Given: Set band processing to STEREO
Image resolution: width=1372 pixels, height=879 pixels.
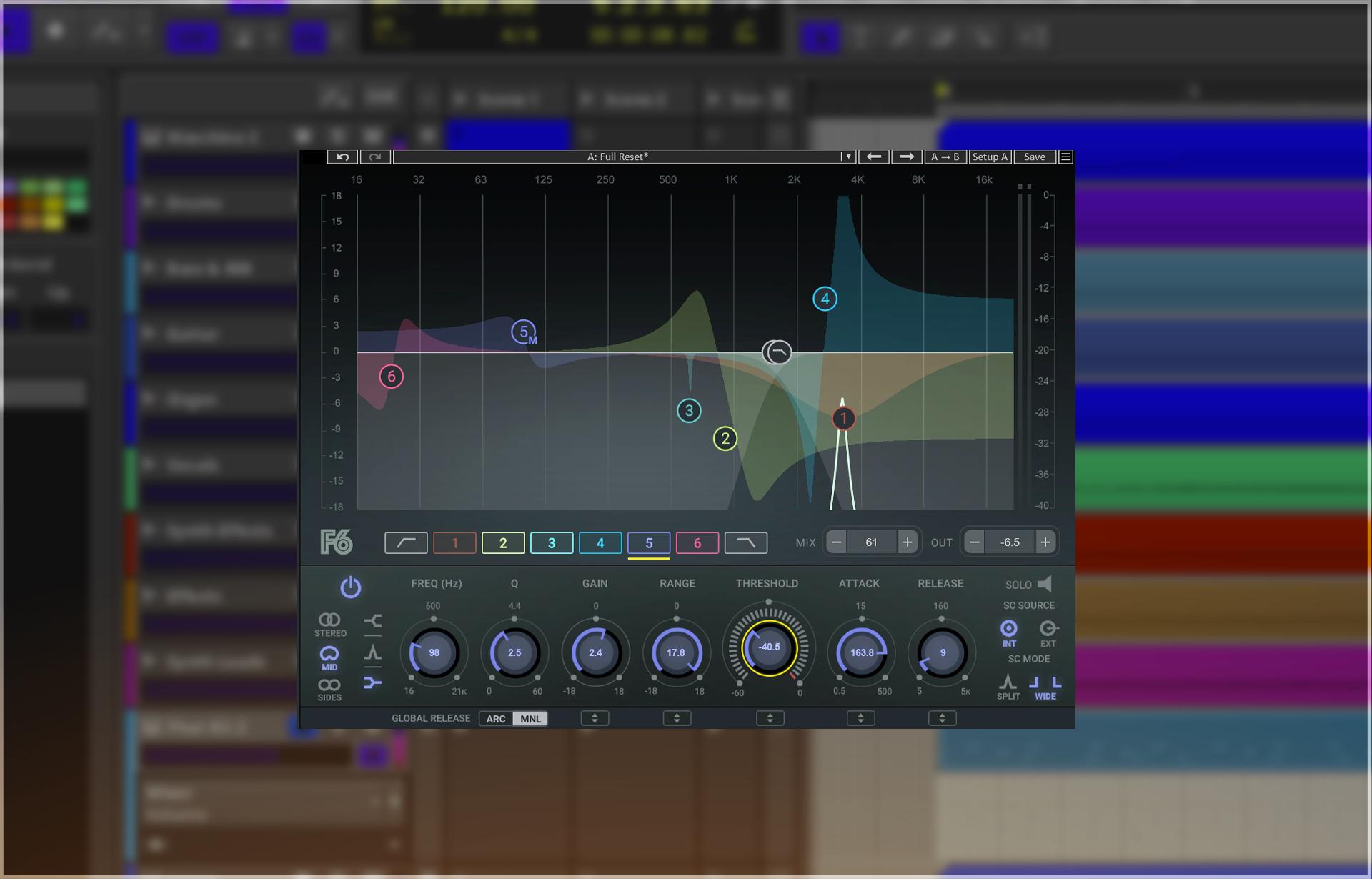Looking at the screenshot, I should (329, 624).
